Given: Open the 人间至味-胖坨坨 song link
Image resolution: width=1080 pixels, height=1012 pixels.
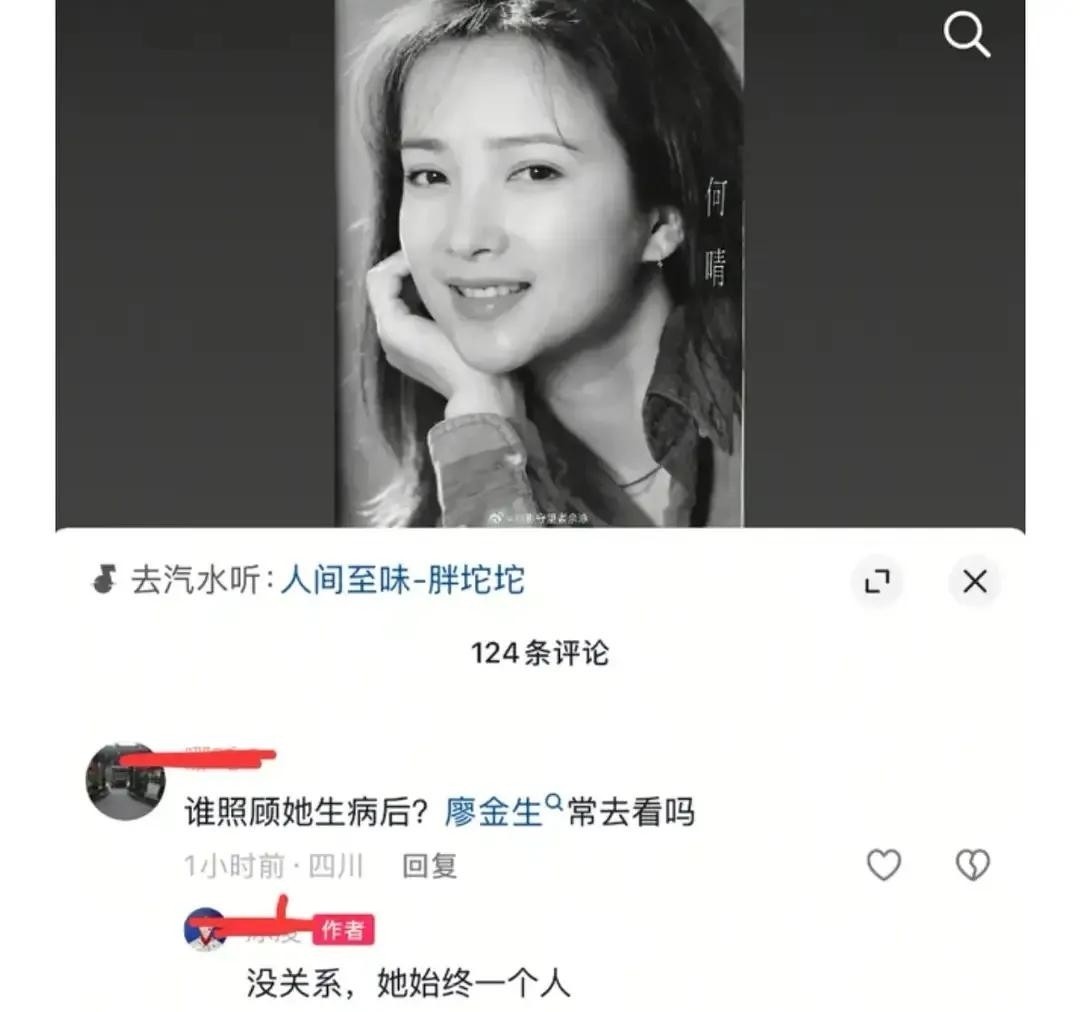Looking at the screenshot, I should click(x=403, y=580).
